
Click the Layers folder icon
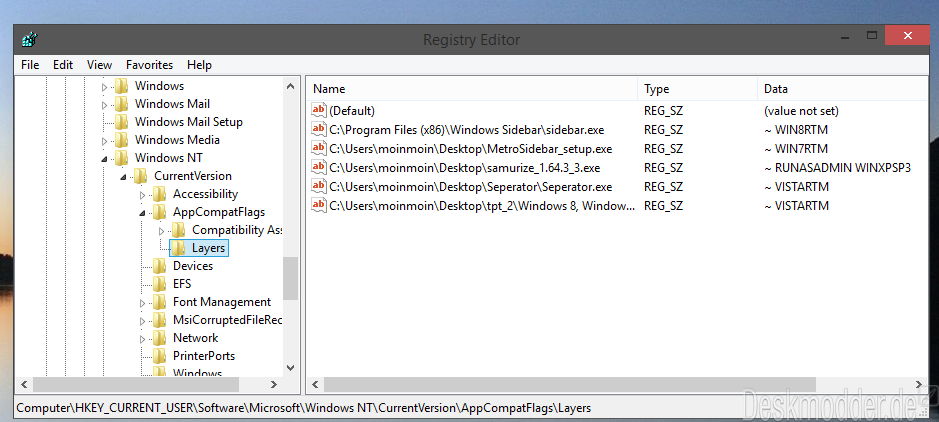(178, 248)
